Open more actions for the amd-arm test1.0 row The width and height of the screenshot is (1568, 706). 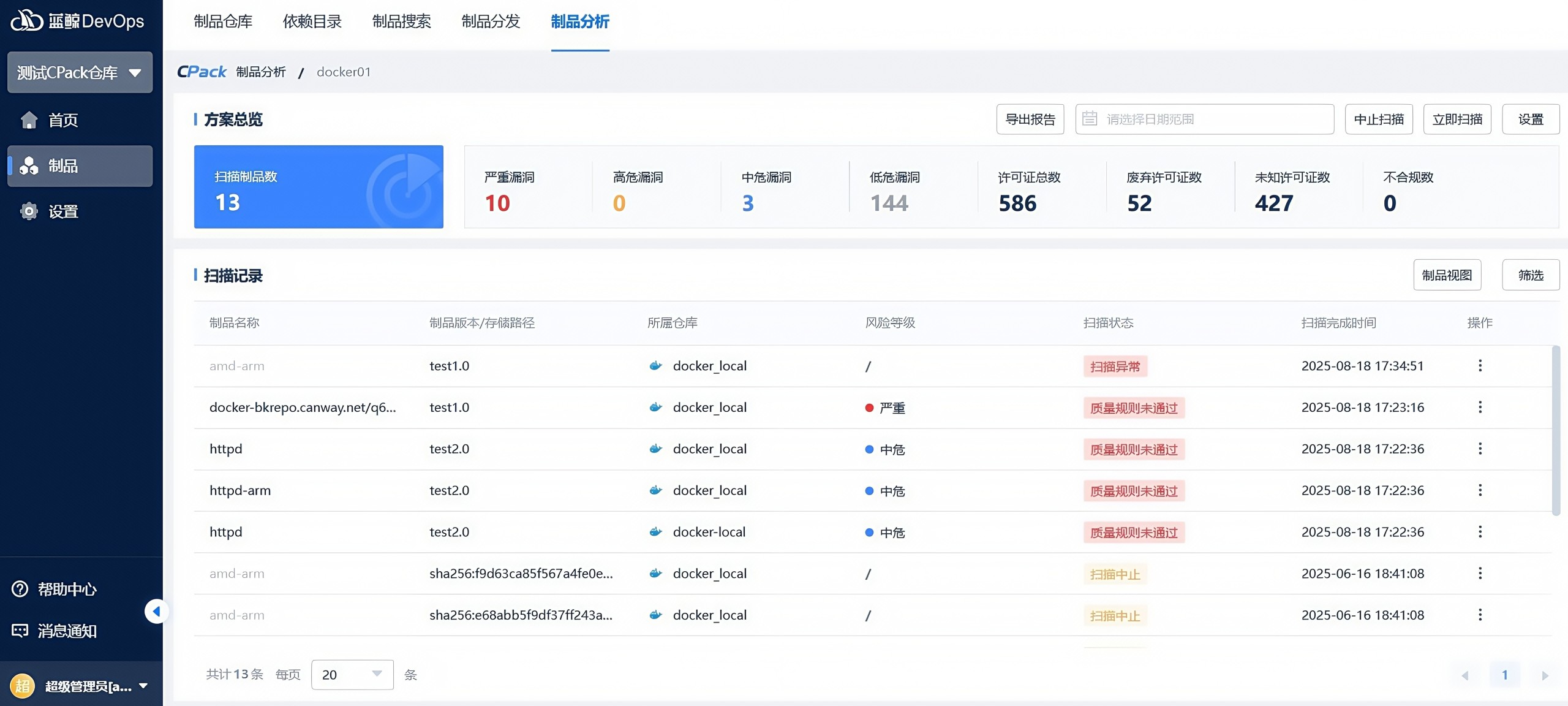[1480, 366]
